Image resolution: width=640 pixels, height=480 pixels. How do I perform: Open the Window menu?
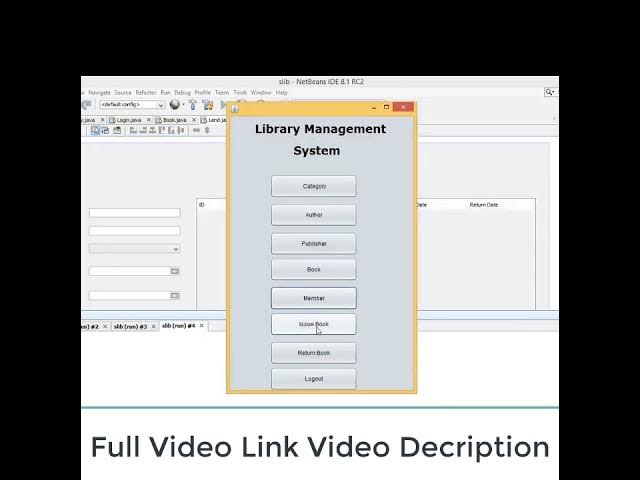(261, 93)
